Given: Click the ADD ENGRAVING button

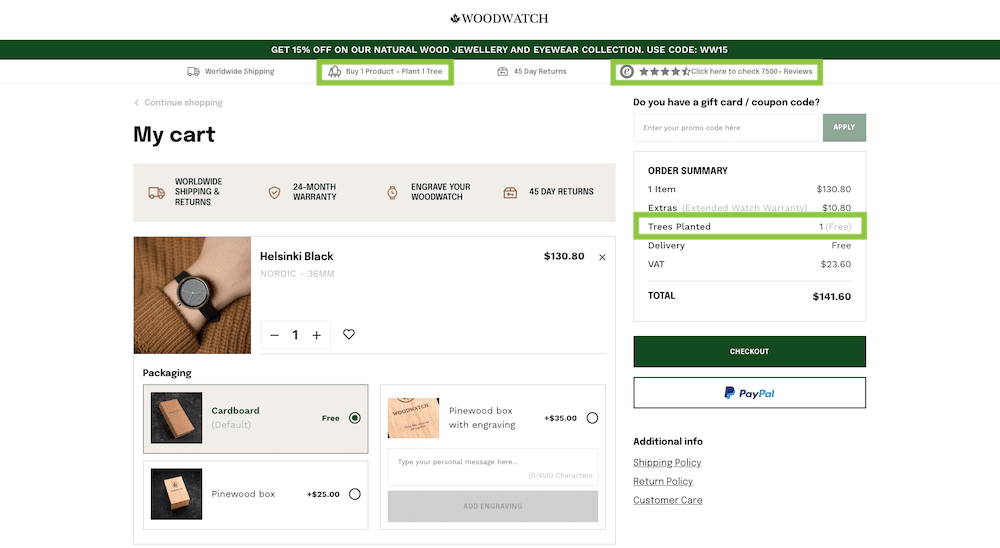Looking at the screenshot, I should (x=493, y=506).
